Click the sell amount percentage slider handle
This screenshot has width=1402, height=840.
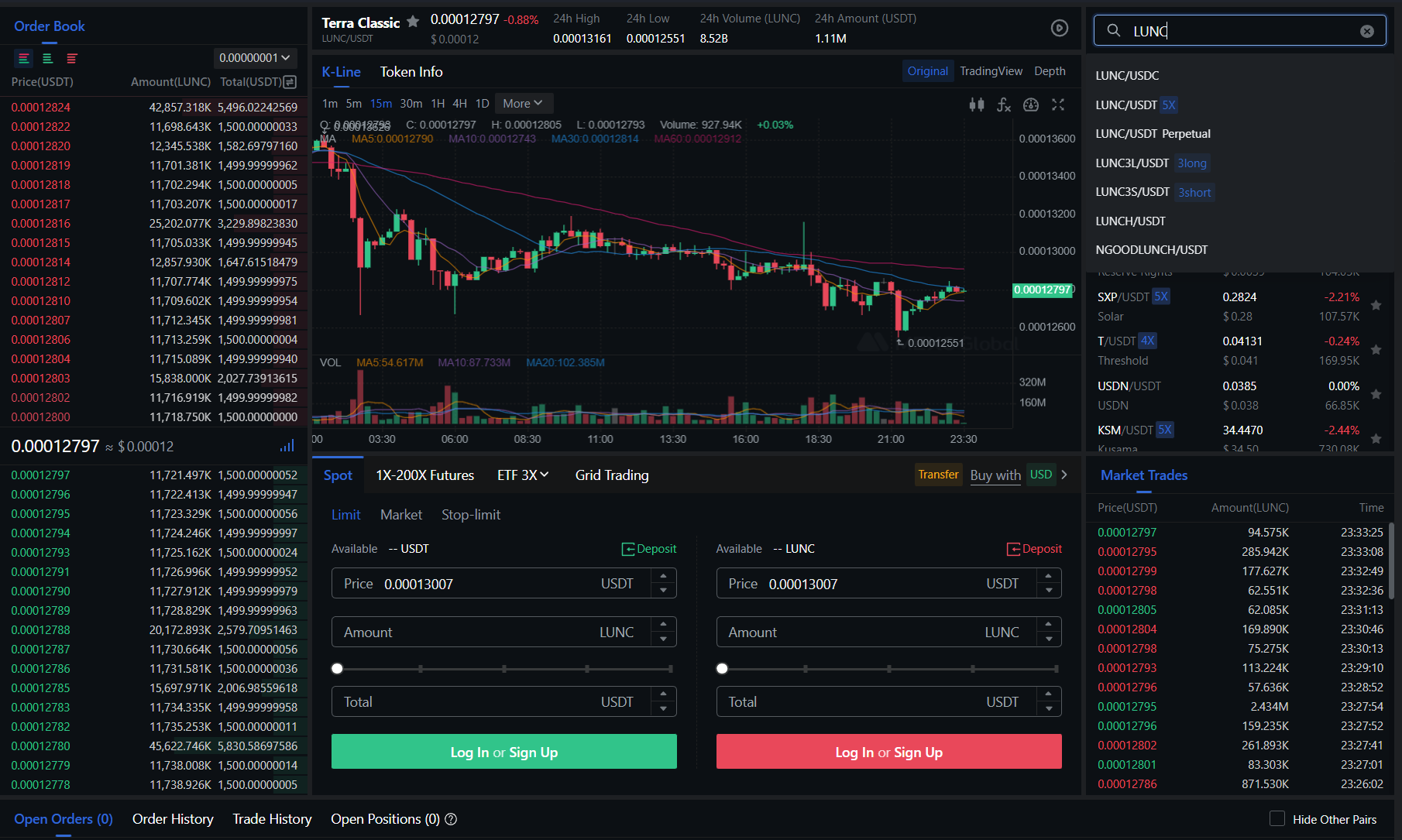[722, 669]
